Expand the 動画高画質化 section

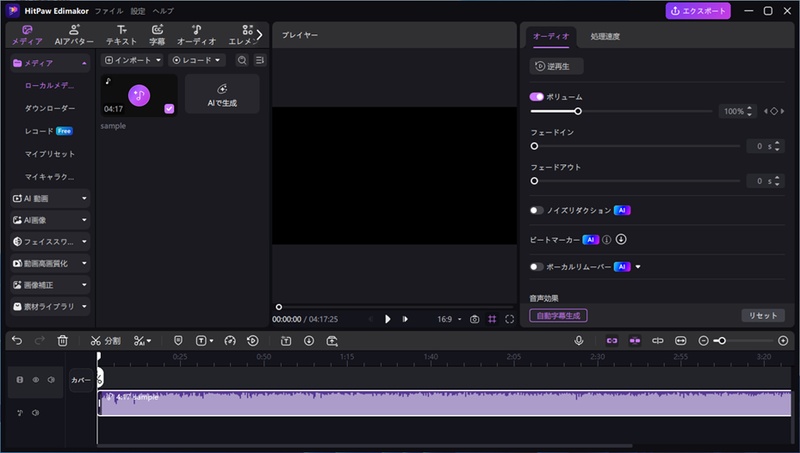(x=50, y=263)
